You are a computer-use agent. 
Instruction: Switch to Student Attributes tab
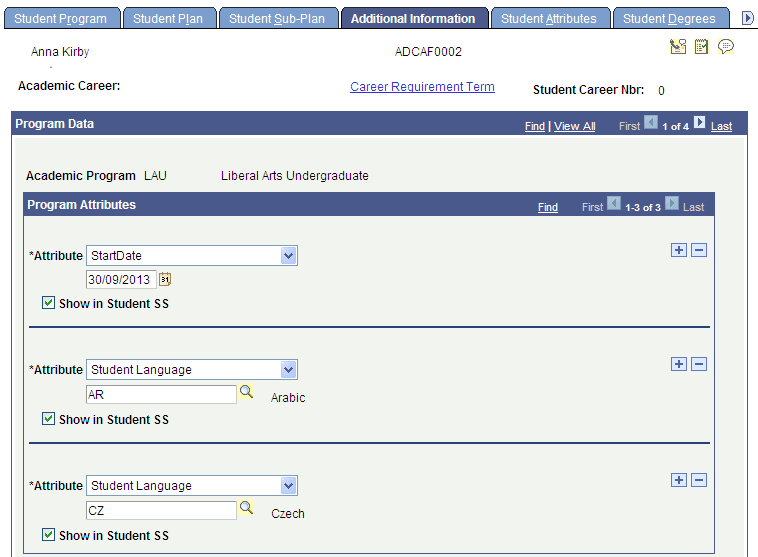[x=549, y=18]
